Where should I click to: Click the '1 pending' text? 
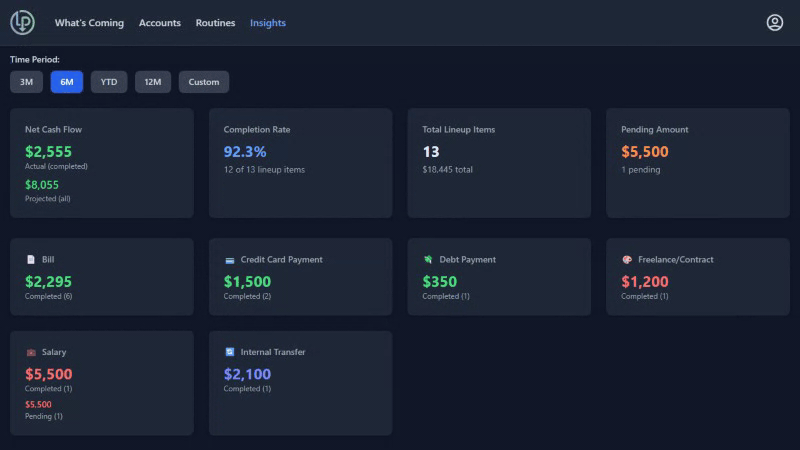tap(640, 170)
